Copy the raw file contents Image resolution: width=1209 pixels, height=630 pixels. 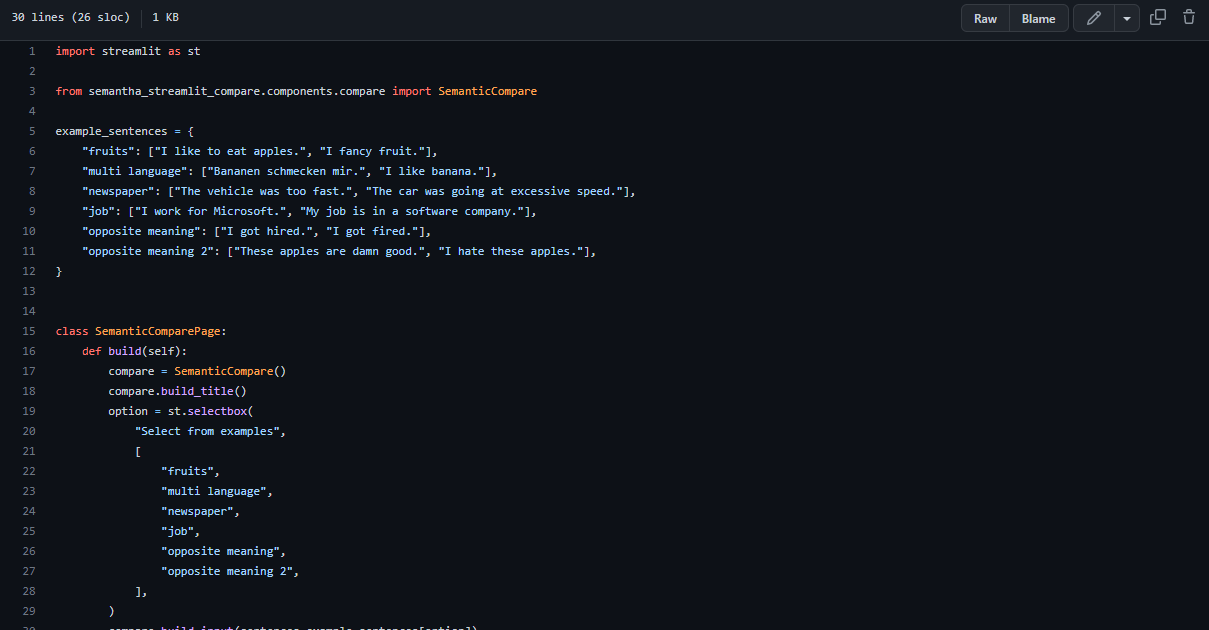[1157, 18]
